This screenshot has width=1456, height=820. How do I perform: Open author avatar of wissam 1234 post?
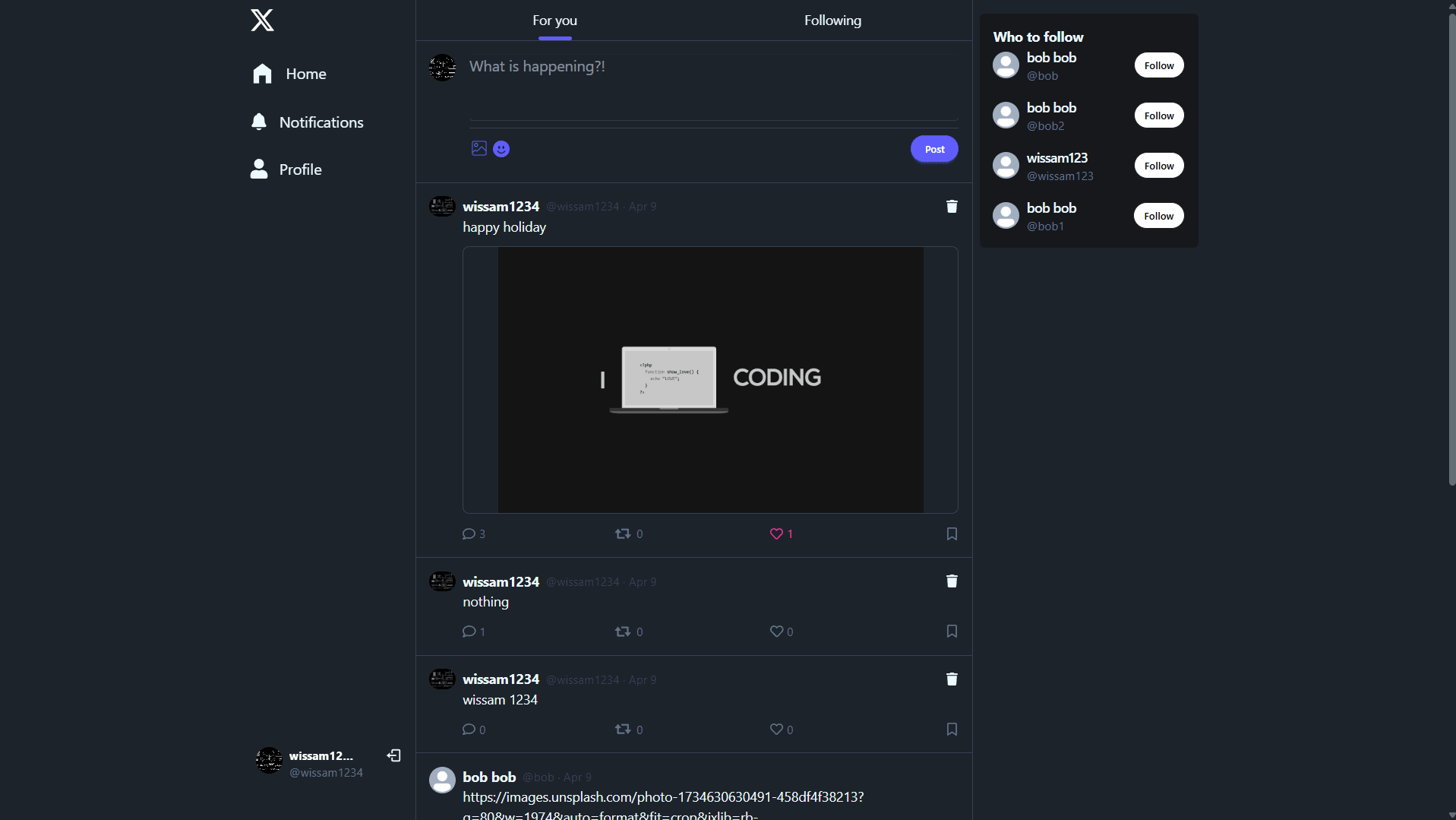pos(442,679)
